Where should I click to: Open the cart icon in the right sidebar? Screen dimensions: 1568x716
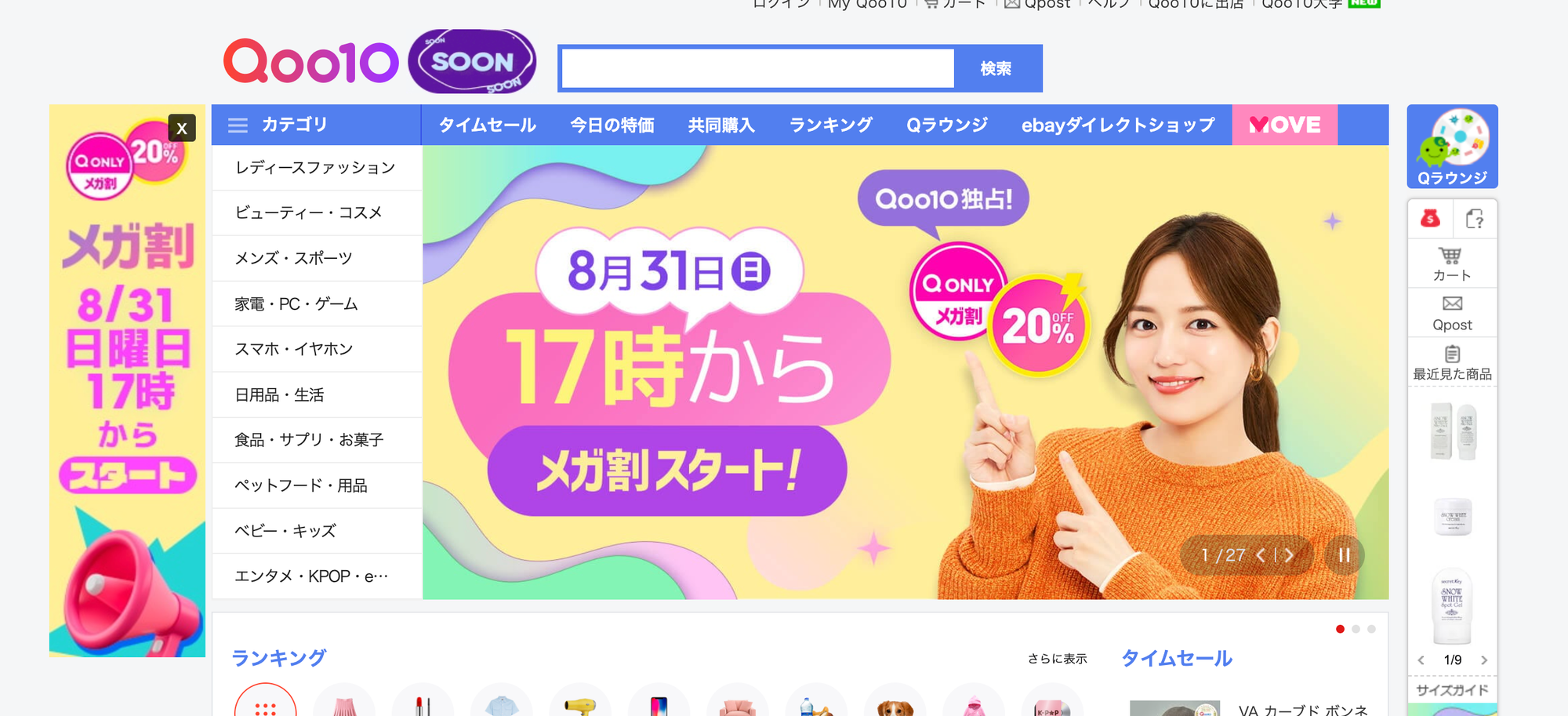click(1451, 256)
